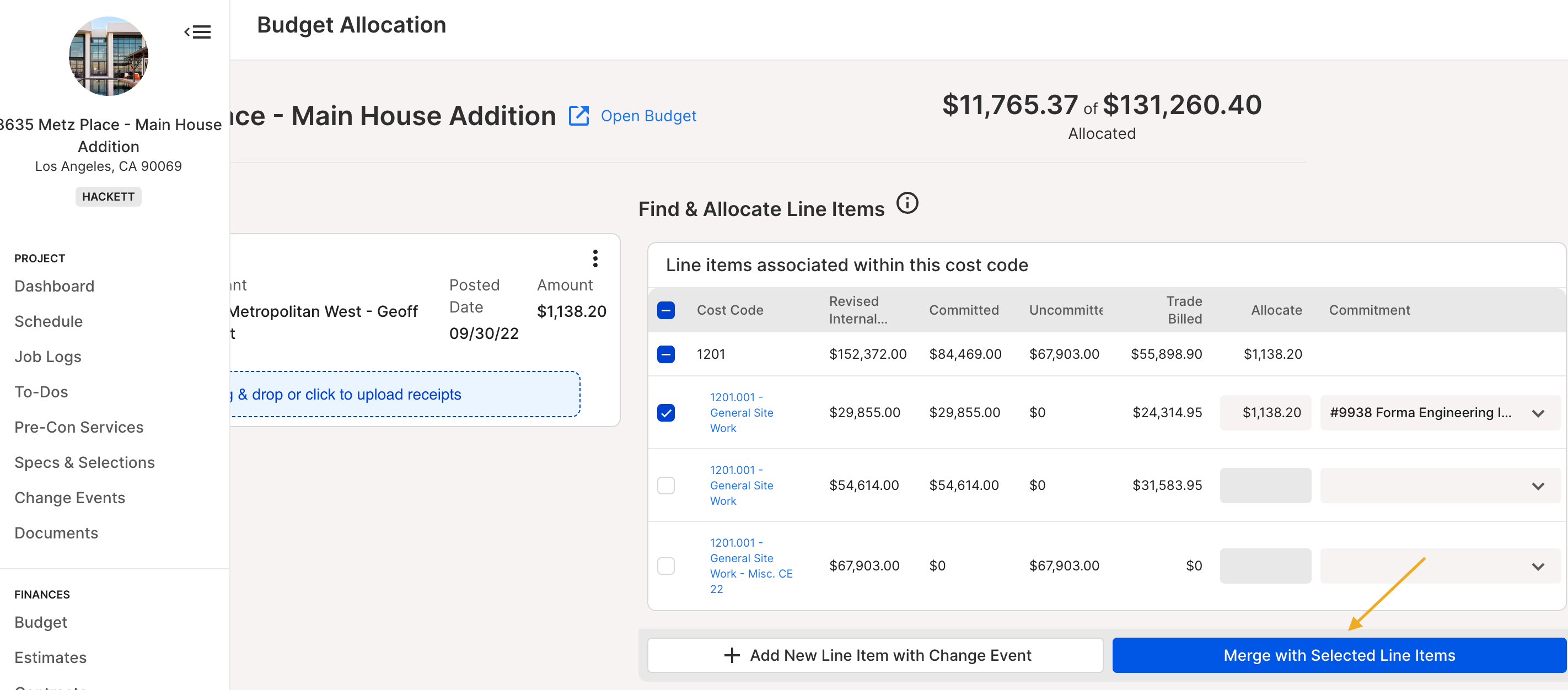The width and height of the screenshot is (1568, 690).
Task: Click the plus icon on Add New Line Item
Action: (732, 655)
